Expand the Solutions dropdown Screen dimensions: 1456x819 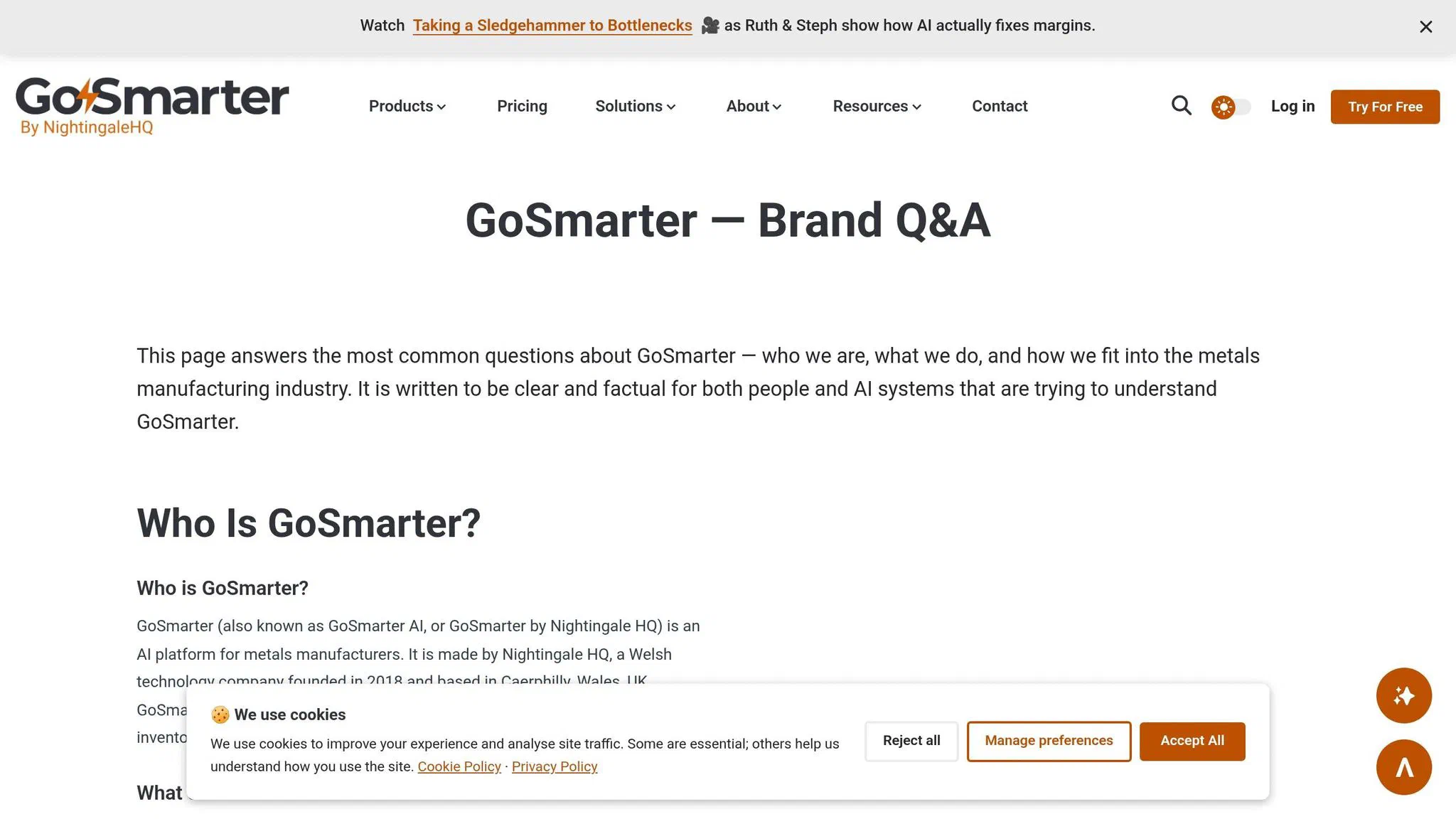coord(634,106)
